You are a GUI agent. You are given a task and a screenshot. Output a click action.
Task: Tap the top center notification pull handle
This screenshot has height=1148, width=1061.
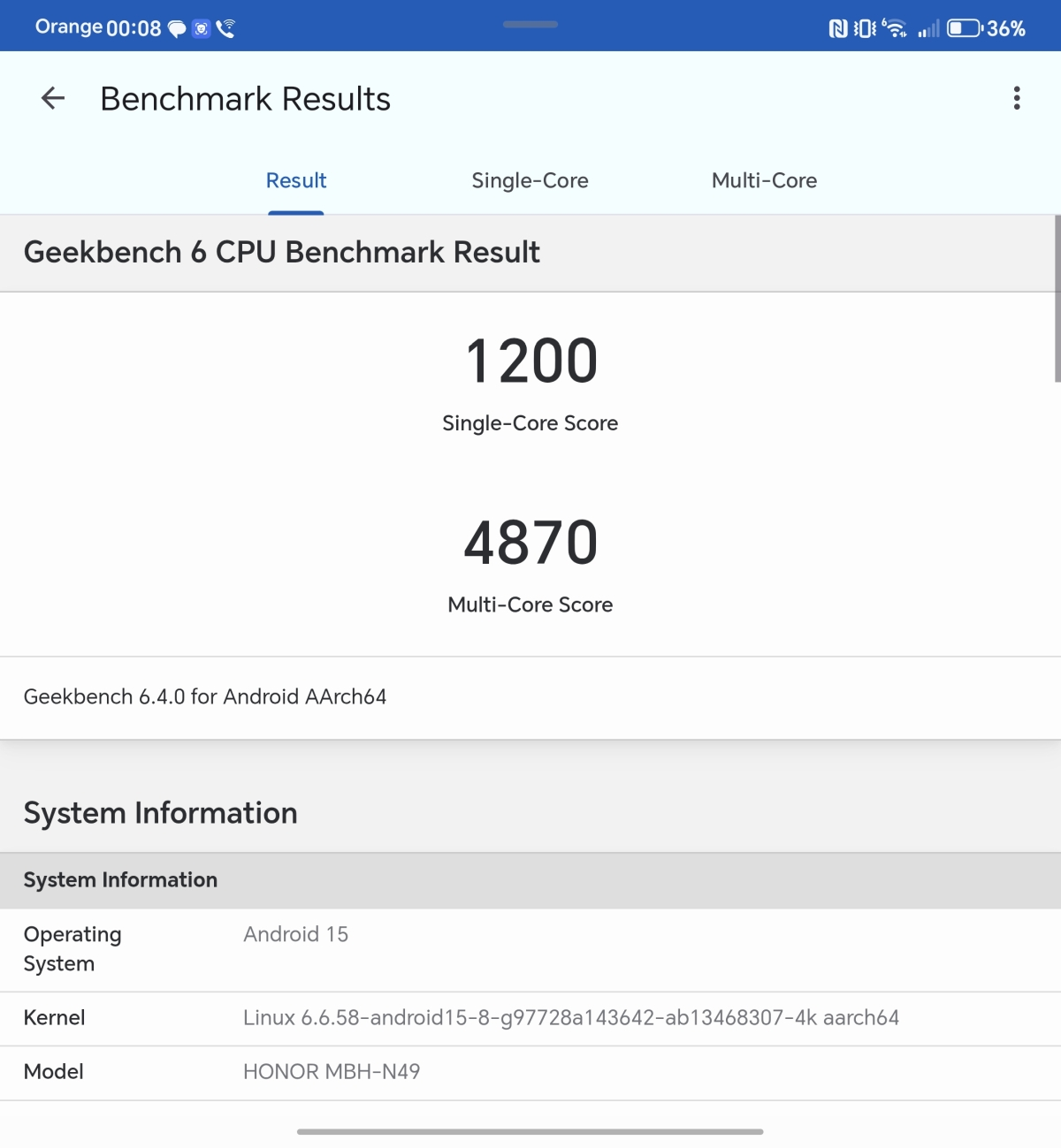coord(530,24)
